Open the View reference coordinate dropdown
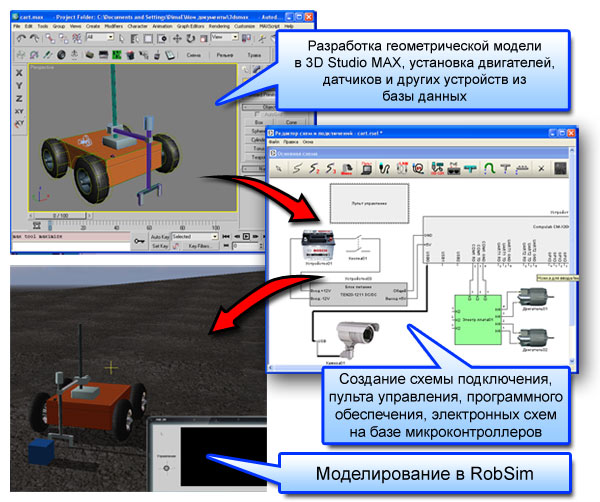 pos(225,37)
